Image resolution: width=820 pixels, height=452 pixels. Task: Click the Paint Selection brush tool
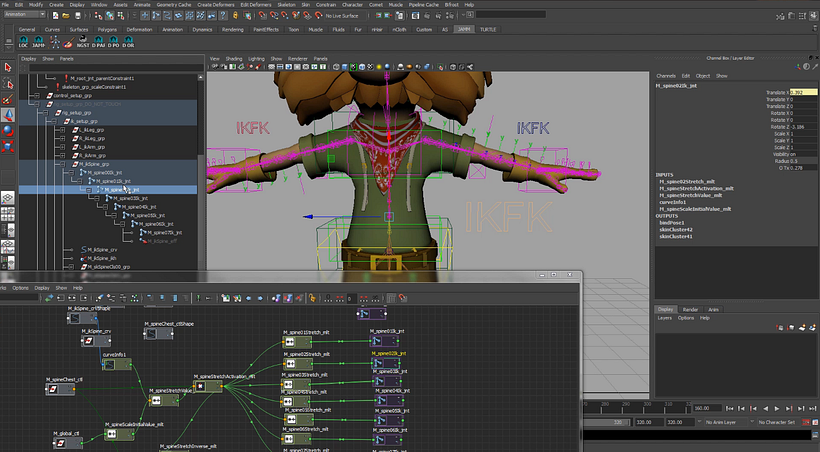pyautogui.click(x=8, y=100)
